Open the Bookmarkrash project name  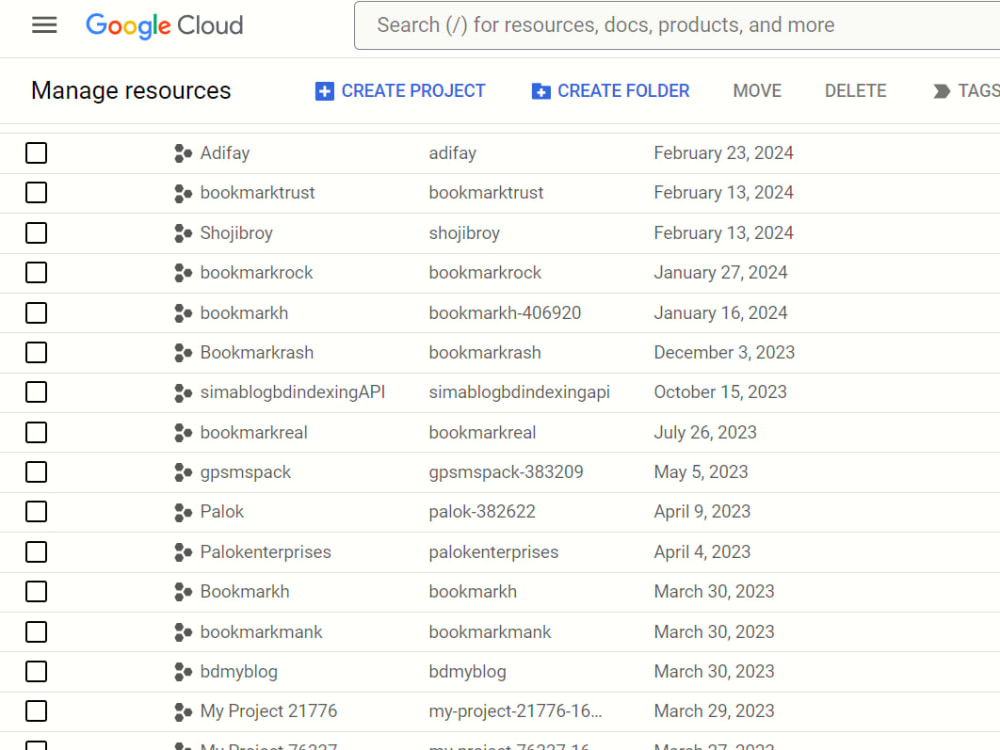point(256,353)
